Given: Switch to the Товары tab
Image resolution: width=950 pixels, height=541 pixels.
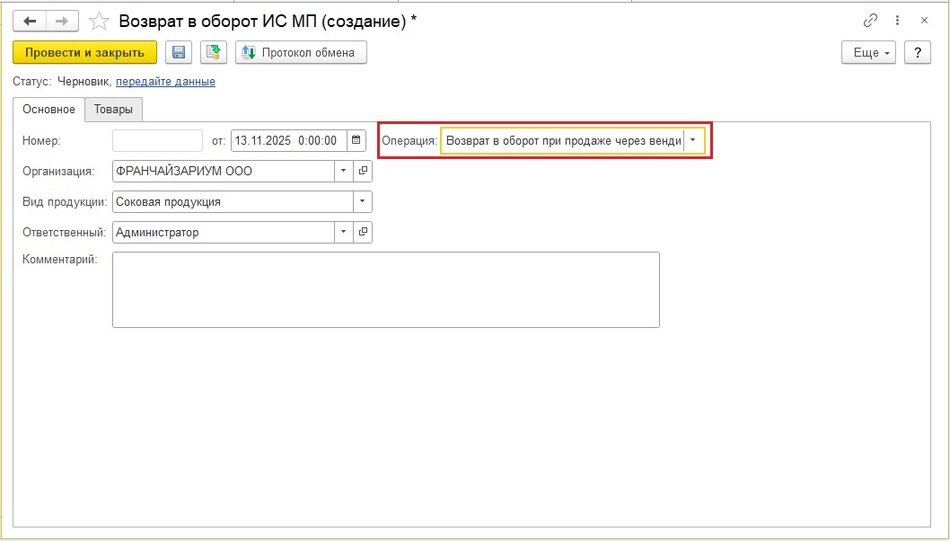Looking at the screenshot, I should 114,109.
